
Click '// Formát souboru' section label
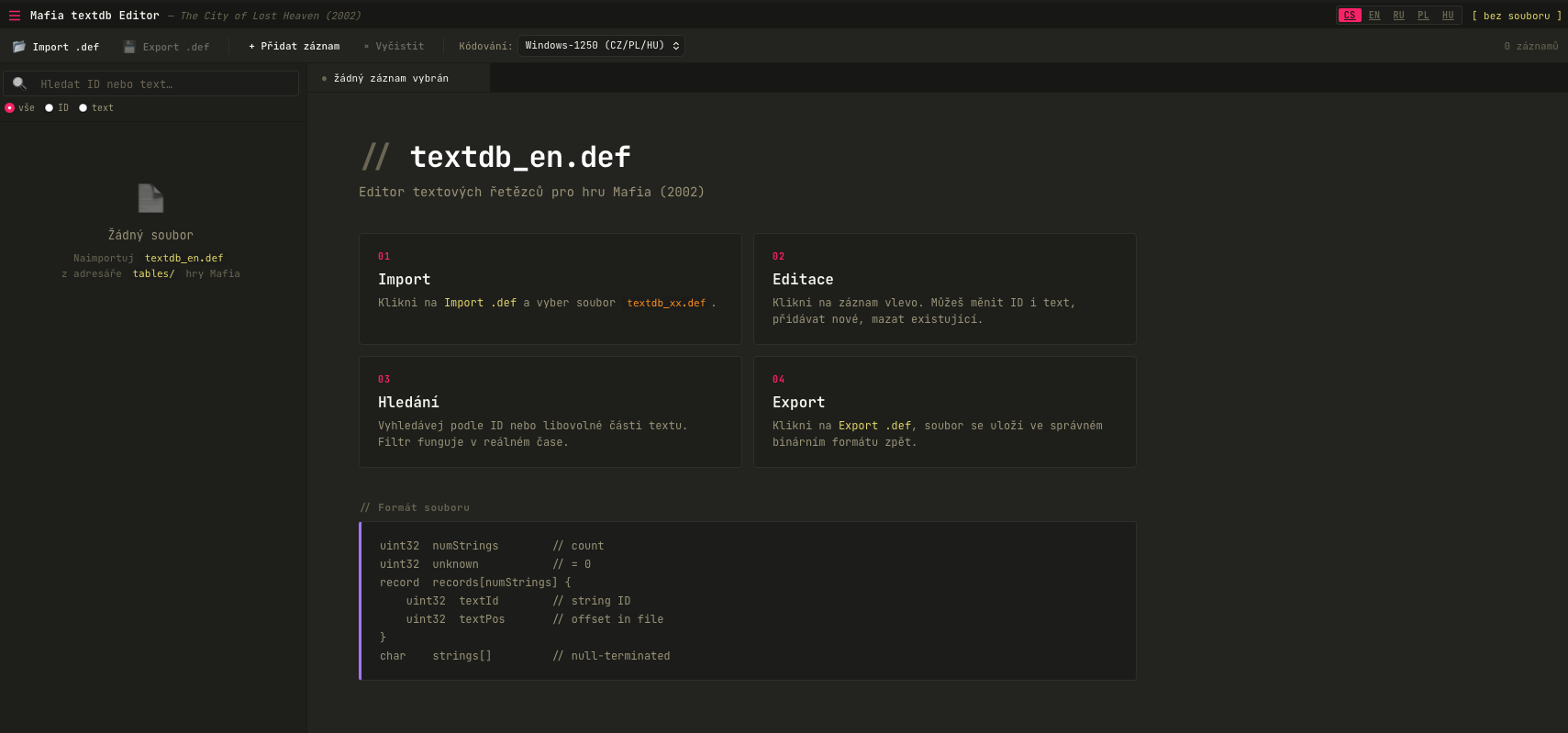(415, 507)
